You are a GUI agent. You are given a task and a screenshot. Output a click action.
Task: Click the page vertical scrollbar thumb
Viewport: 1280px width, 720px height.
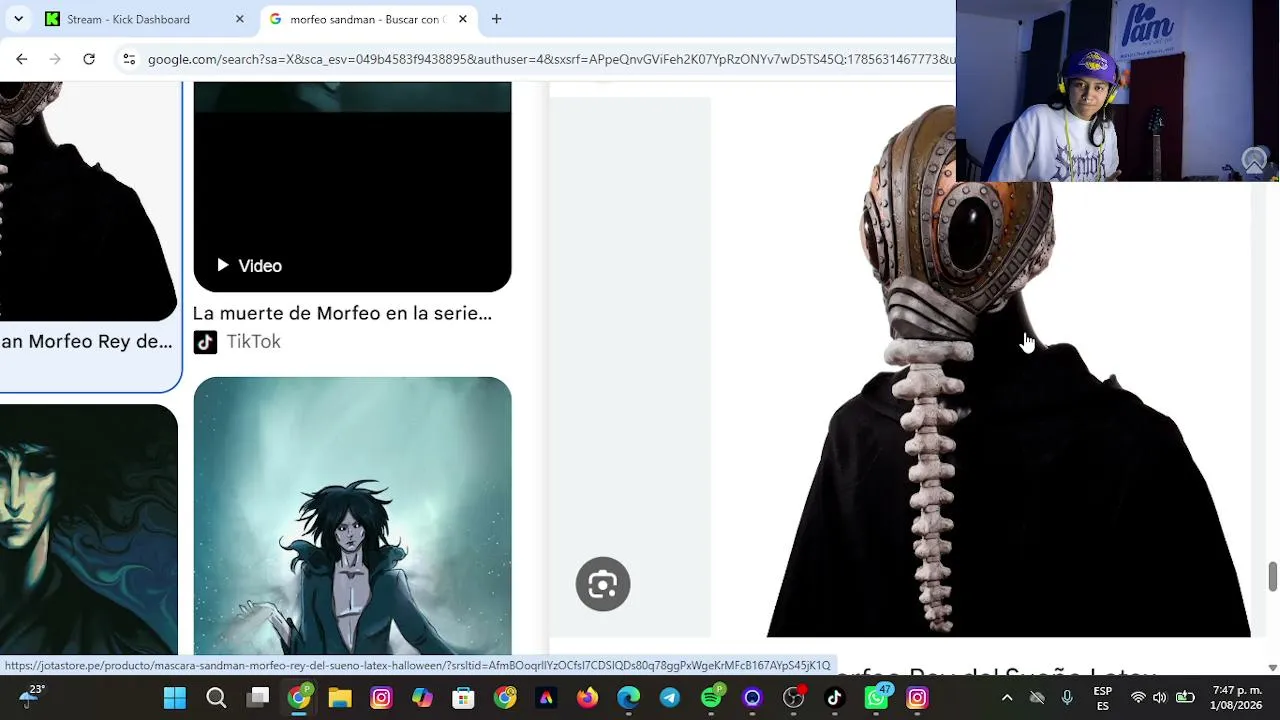click(1272, 576)
